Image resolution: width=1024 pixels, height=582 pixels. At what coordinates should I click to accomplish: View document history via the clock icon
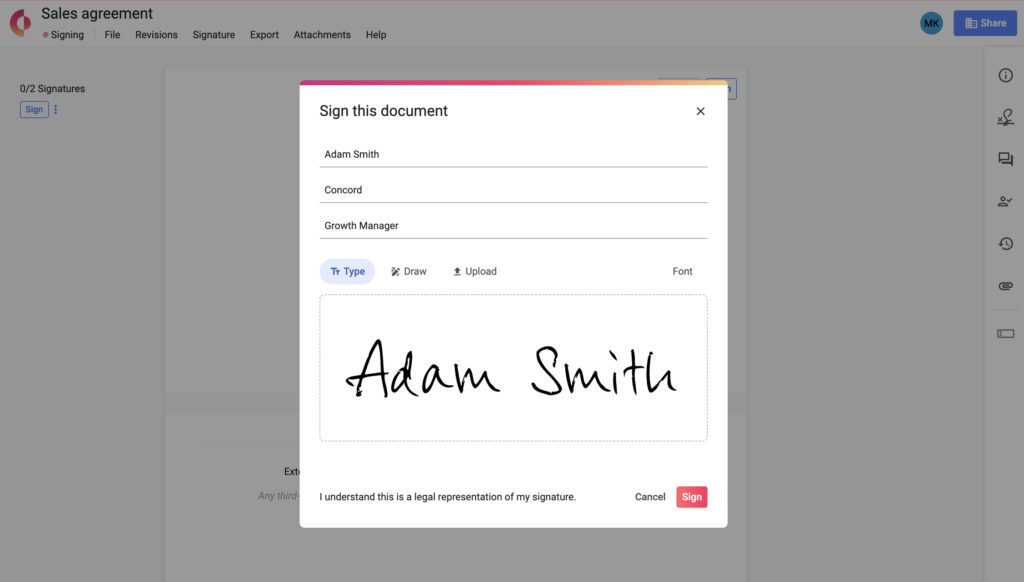[1005, 243]
